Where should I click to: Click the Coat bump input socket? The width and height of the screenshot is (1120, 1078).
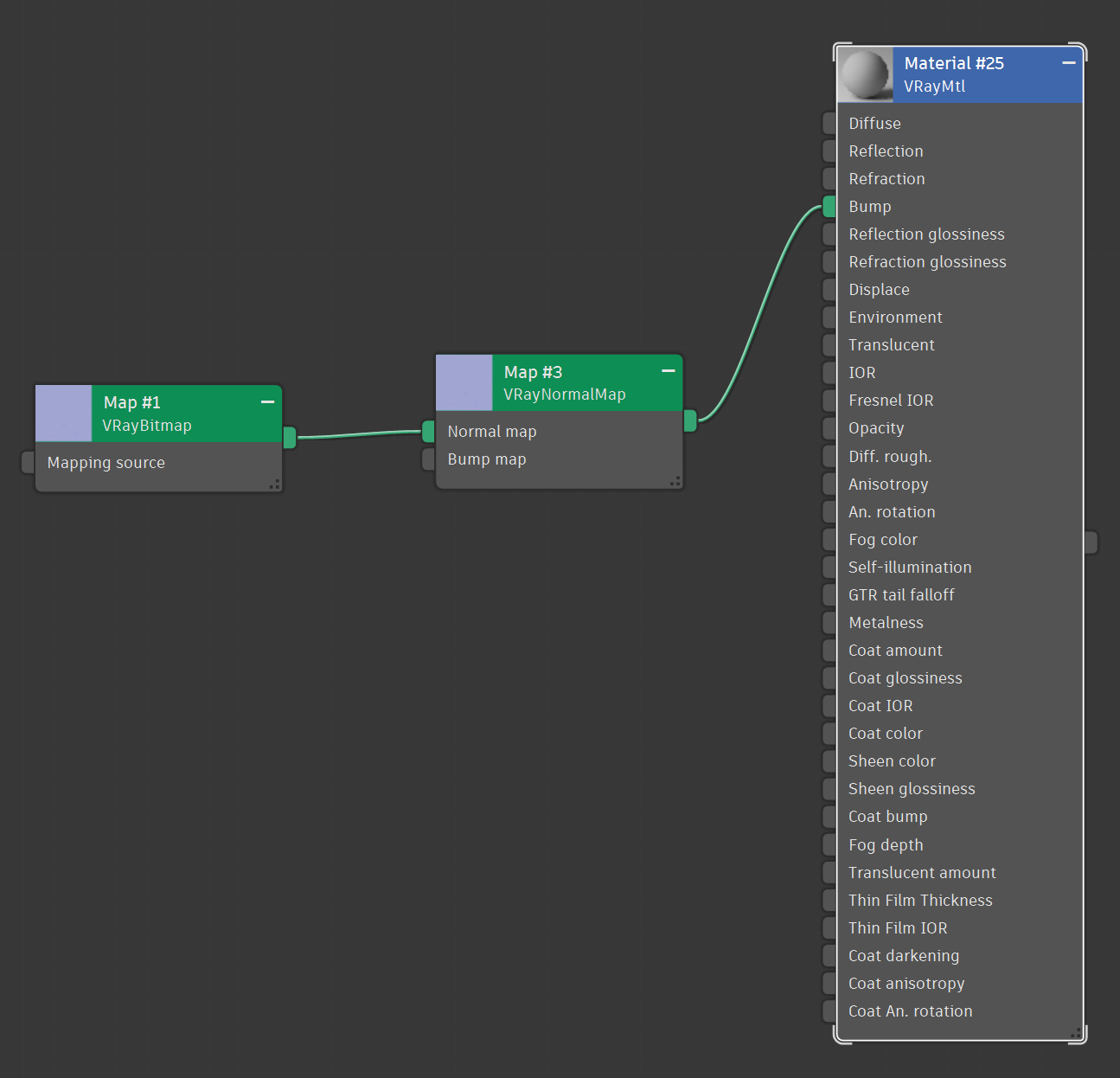(829, 817)
